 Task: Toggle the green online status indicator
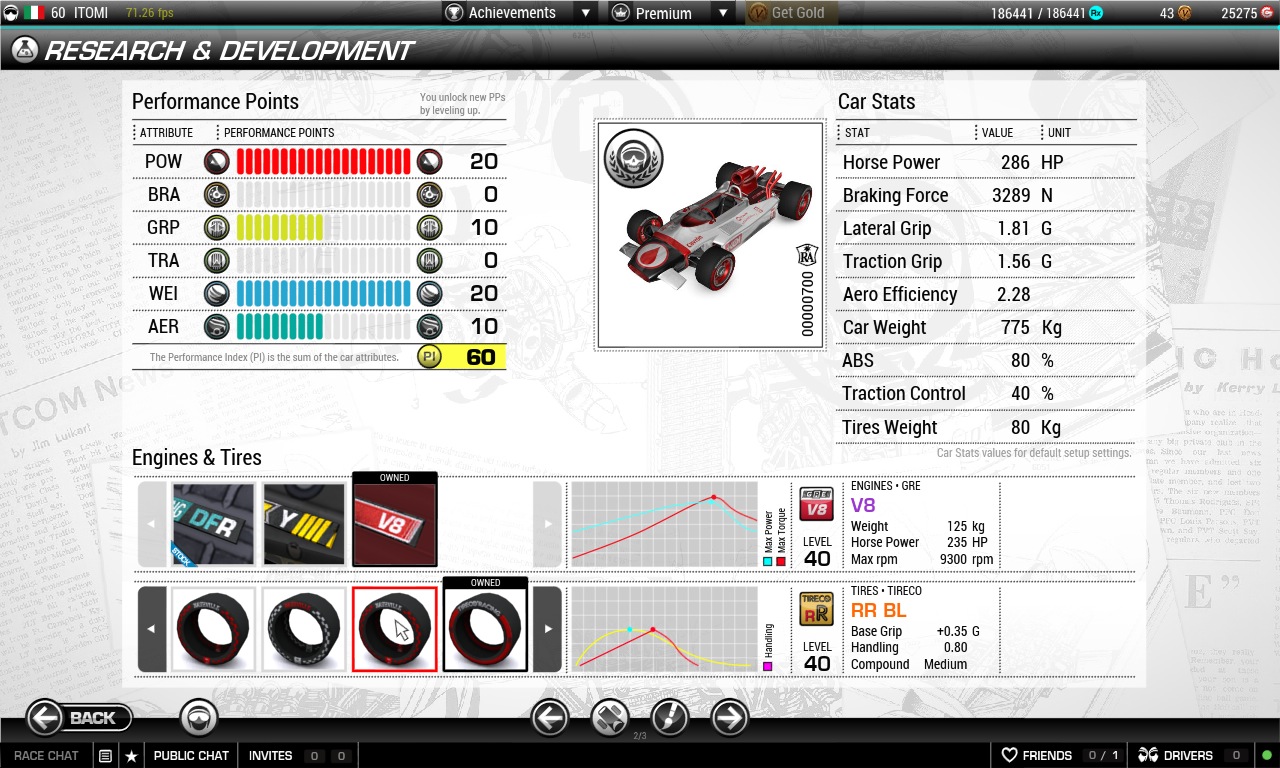tap(1266, 755)
